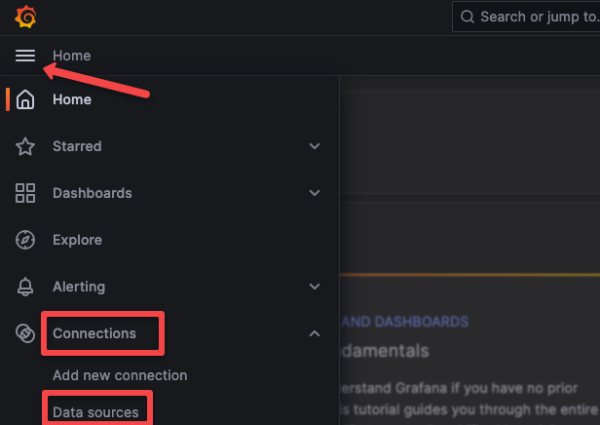Select Connections in the sidebar

point(95,333)
